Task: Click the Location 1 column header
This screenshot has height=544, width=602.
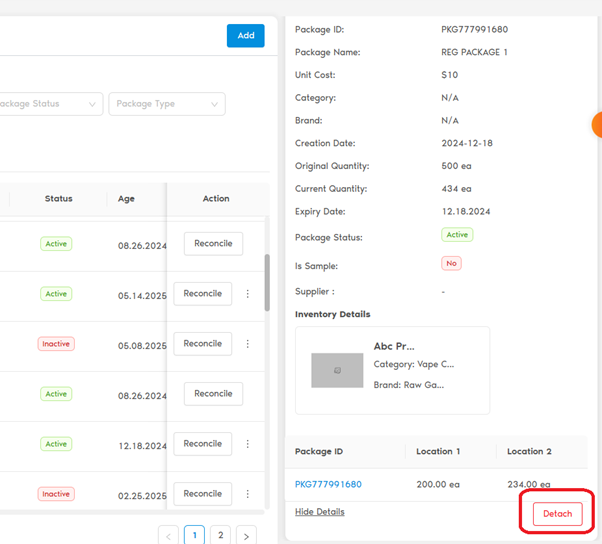Action: (438, 451)
